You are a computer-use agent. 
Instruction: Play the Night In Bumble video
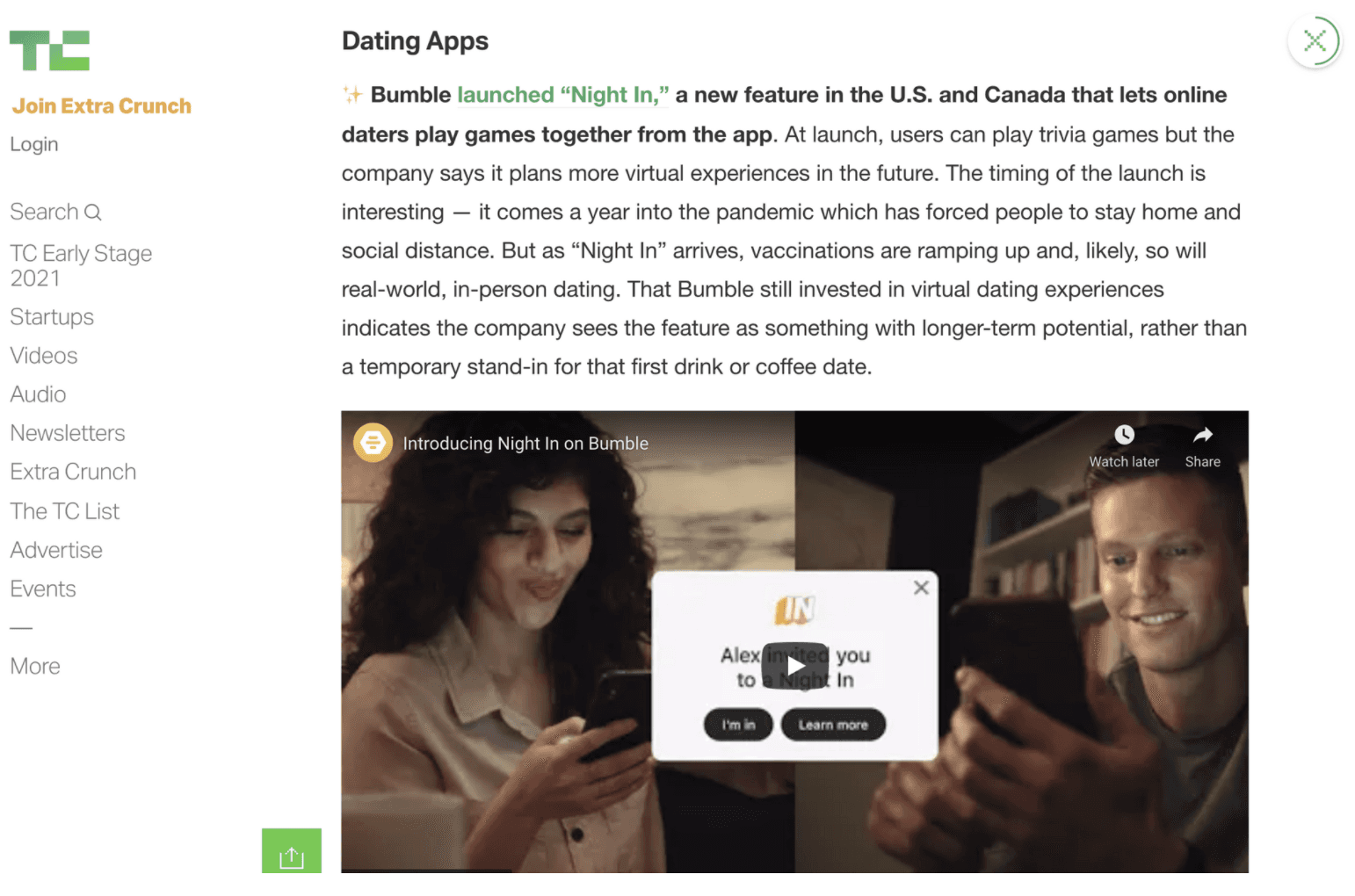coord(795,666)
